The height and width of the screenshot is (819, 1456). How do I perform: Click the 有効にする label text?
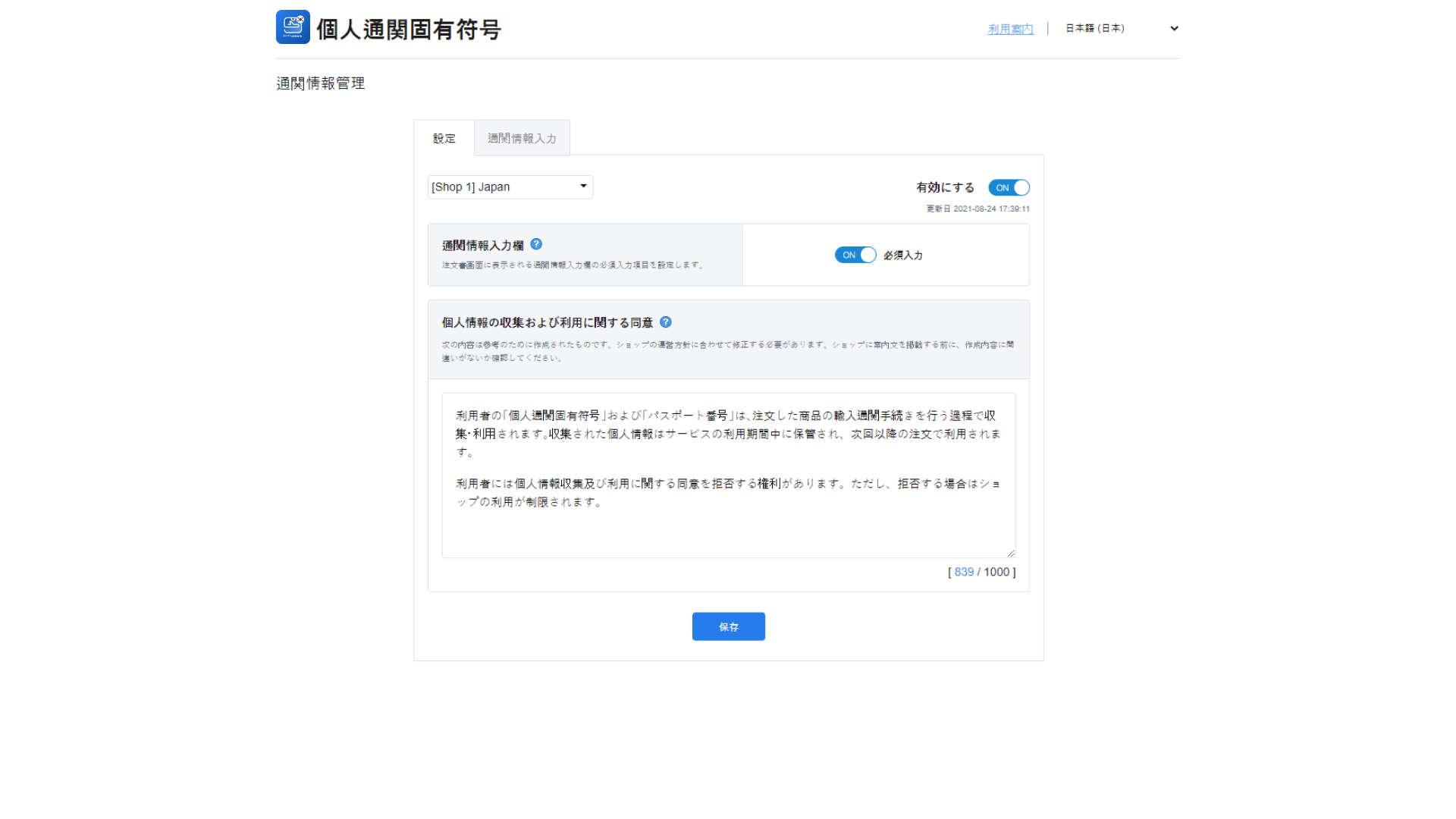[945, 187]
